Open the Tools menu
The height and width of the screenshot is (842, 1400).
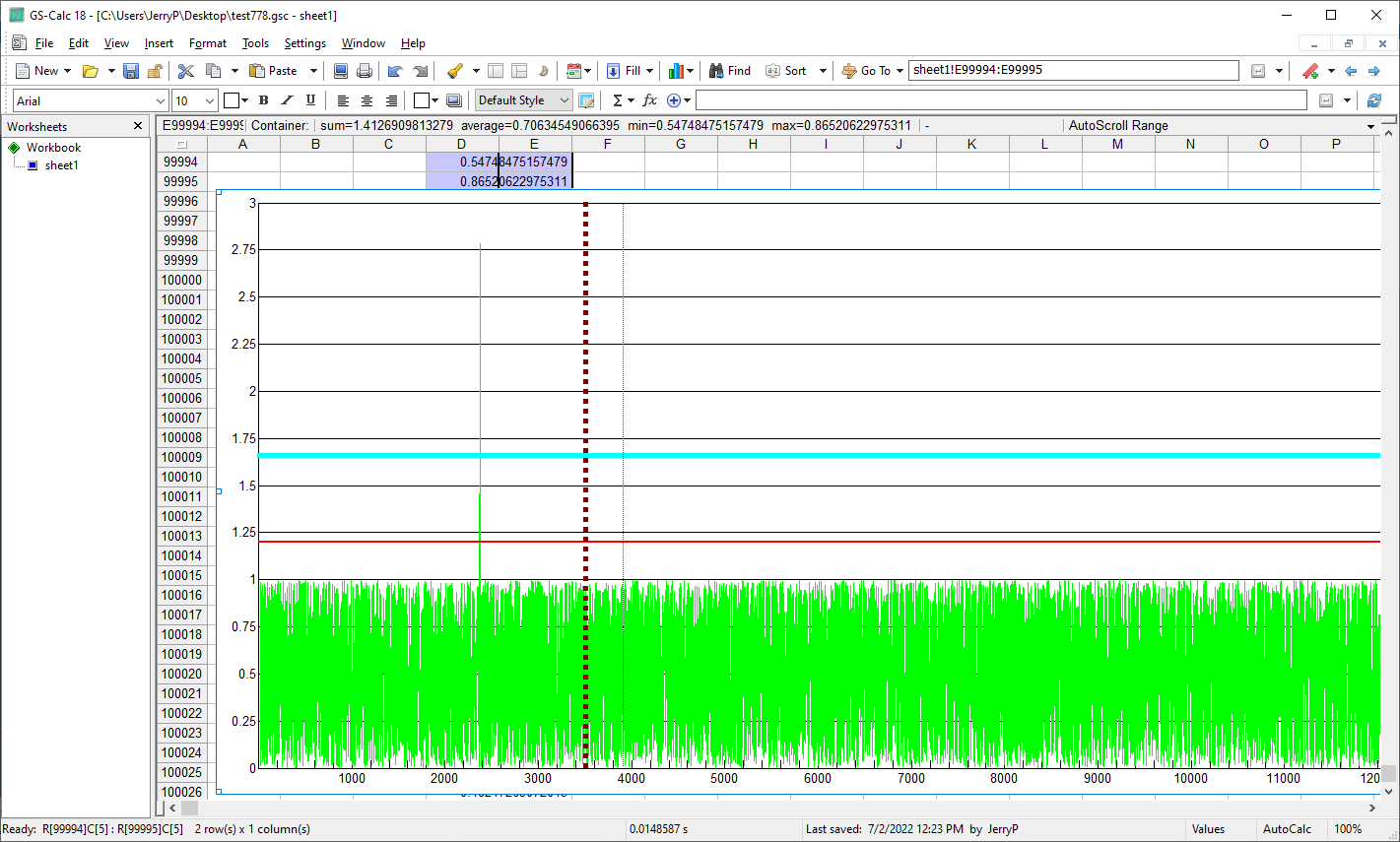point(255,43)
